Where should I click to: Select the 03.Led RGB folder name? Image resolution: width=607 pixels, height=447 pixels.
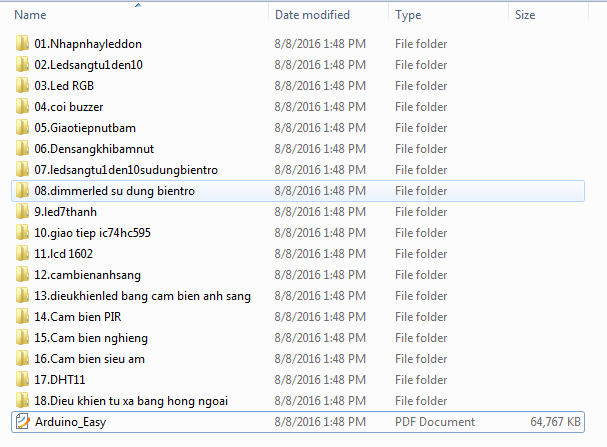64,86
